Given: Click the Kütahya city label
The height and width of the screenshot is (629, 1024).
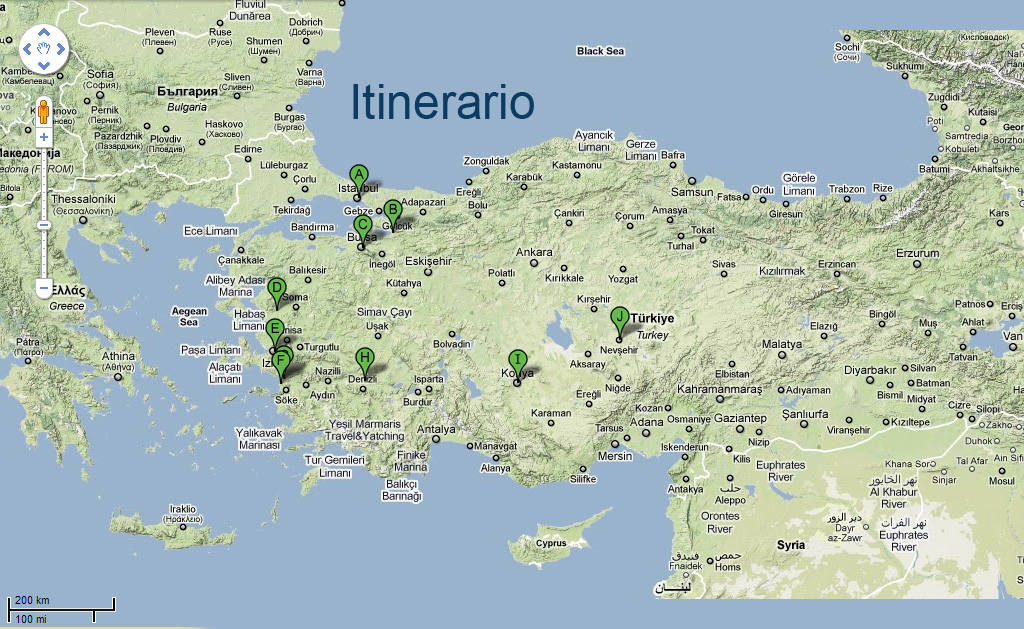Looking at the screenshot, I should click(404, 283).
